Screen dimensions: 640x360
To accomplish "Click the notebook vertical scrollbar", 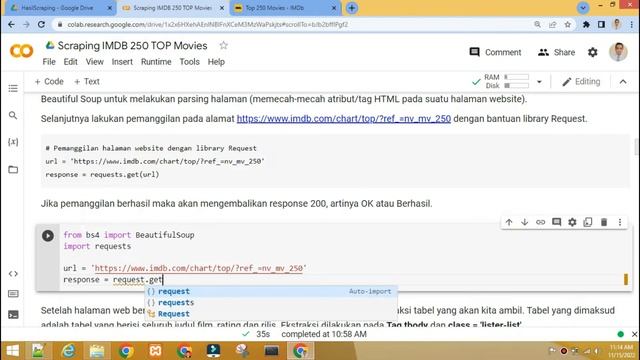I will (636, 147).
